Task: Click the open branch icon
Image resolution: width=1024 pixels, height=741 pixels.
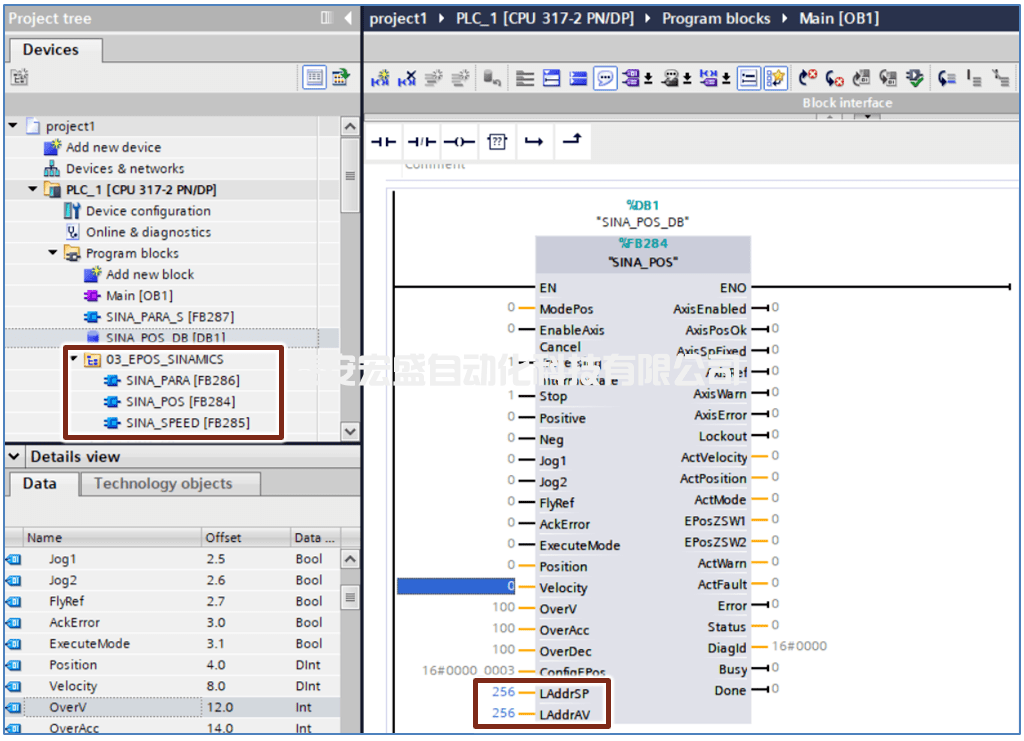Action: tap(534, 142)
